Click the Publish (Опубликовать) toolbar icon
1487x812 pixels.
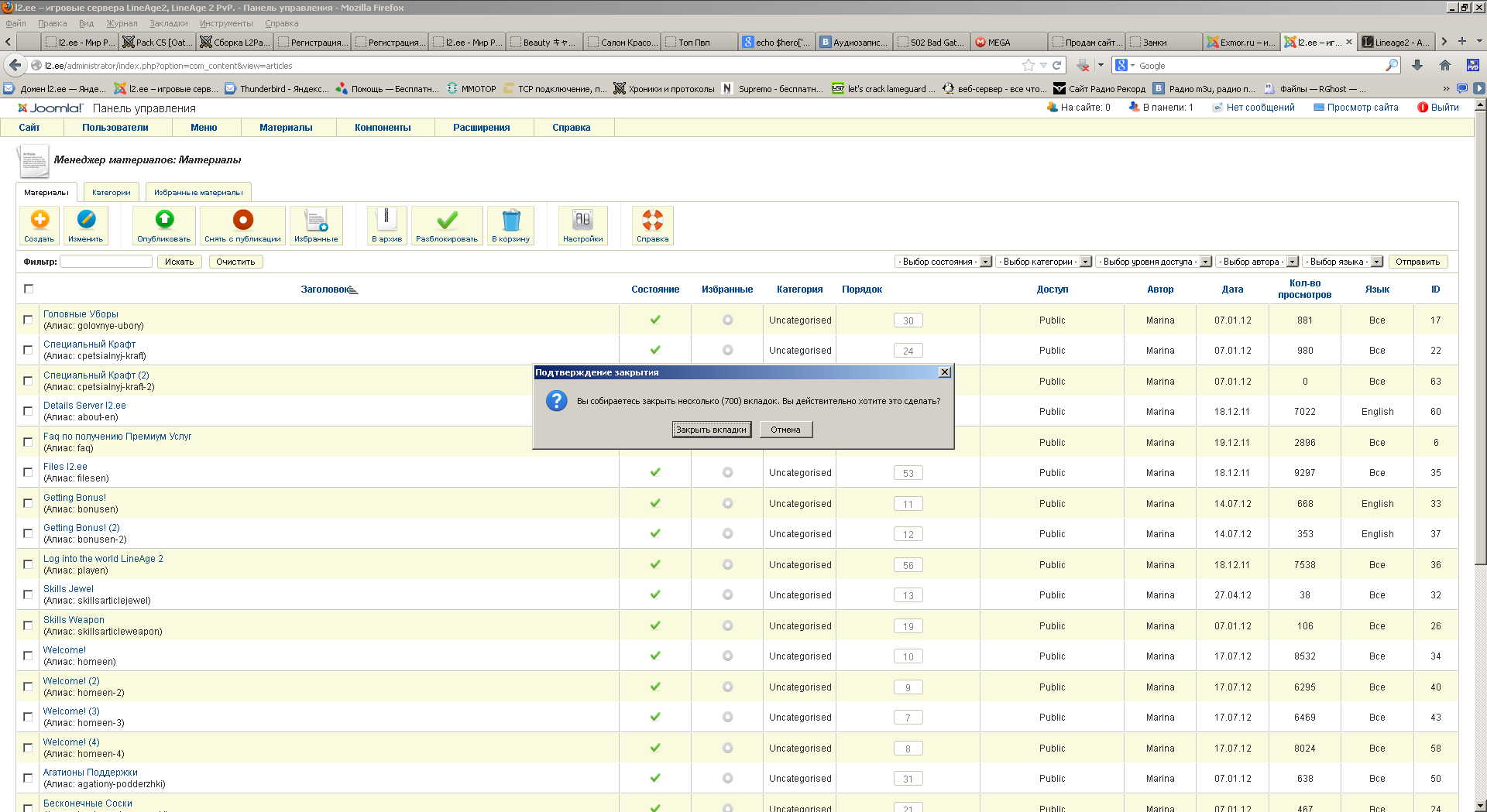pyautogui.click(x=164, y=225)
